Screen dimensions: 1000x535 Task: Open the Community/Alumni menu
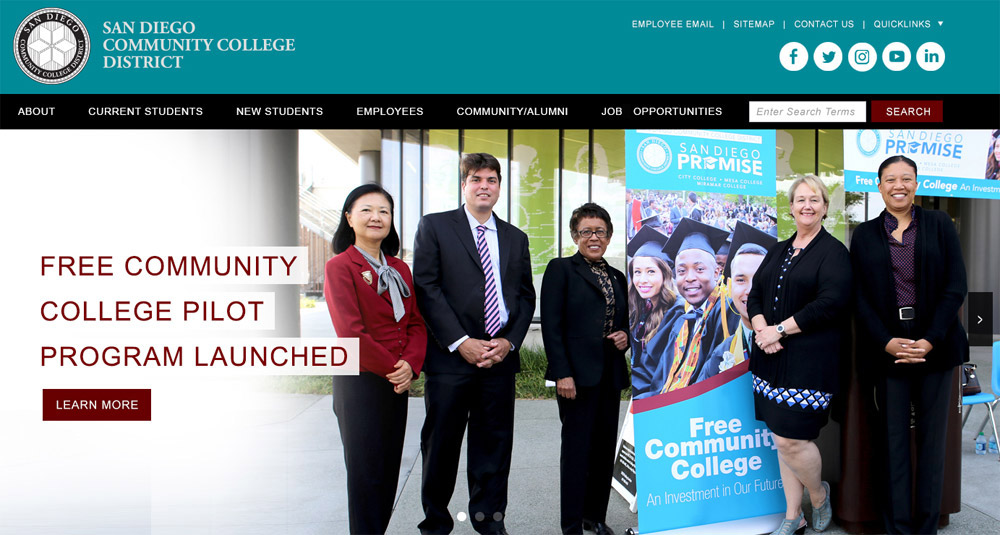(512, 112)
